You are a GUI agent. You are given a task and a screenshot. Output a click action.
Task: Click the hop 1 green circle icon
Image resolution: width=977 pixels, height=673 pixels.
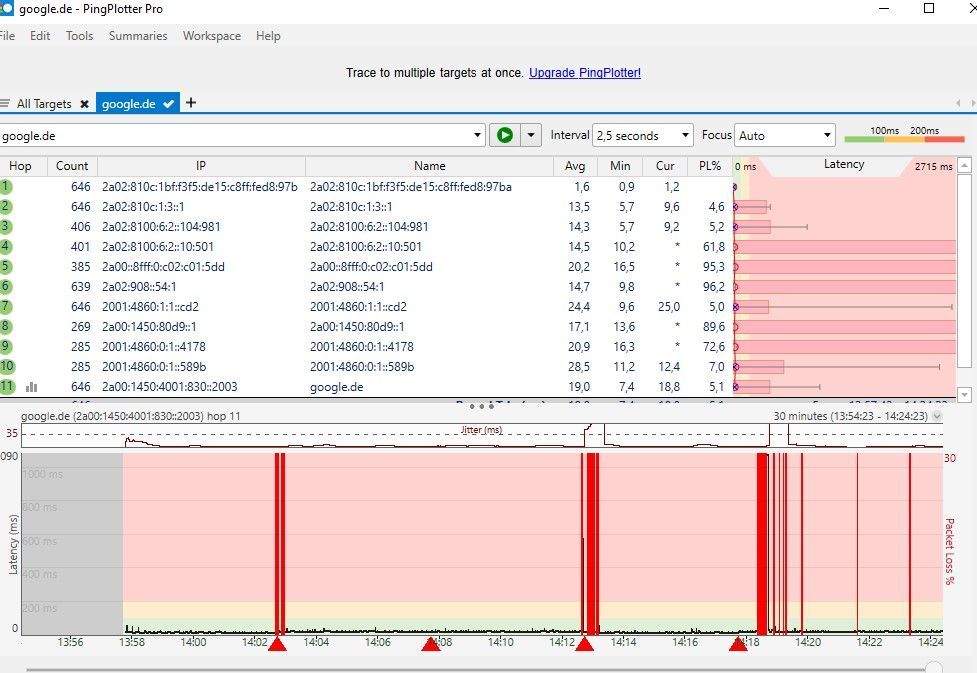[x=6, y=186]
